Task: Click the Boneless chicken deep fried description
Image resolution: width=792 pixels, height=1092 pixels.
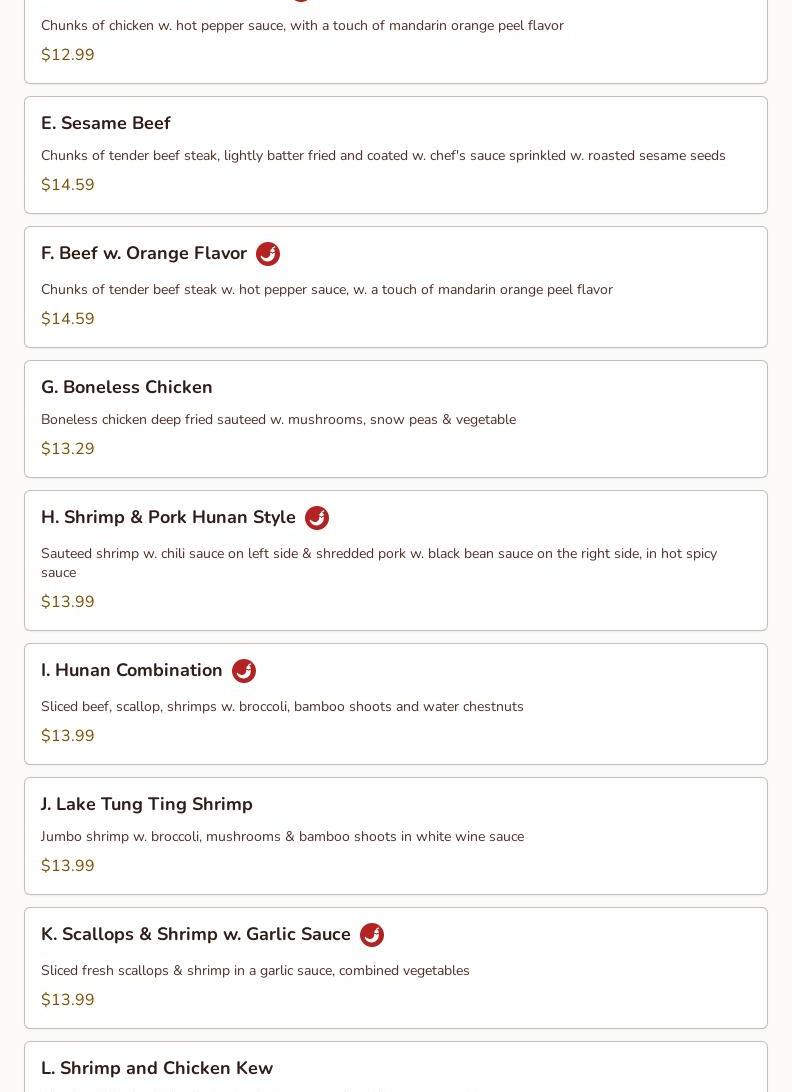Action: coord(279,419)
